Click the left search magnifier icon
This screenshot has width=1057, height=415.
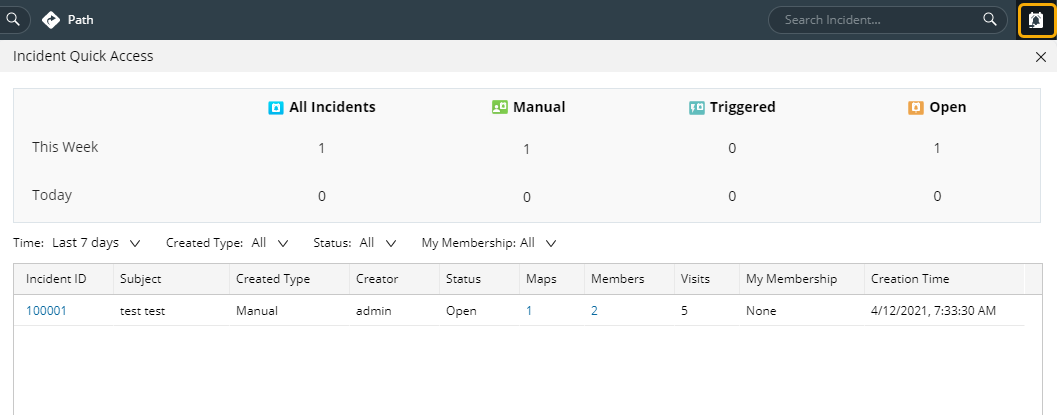click(x=12, y=20)
